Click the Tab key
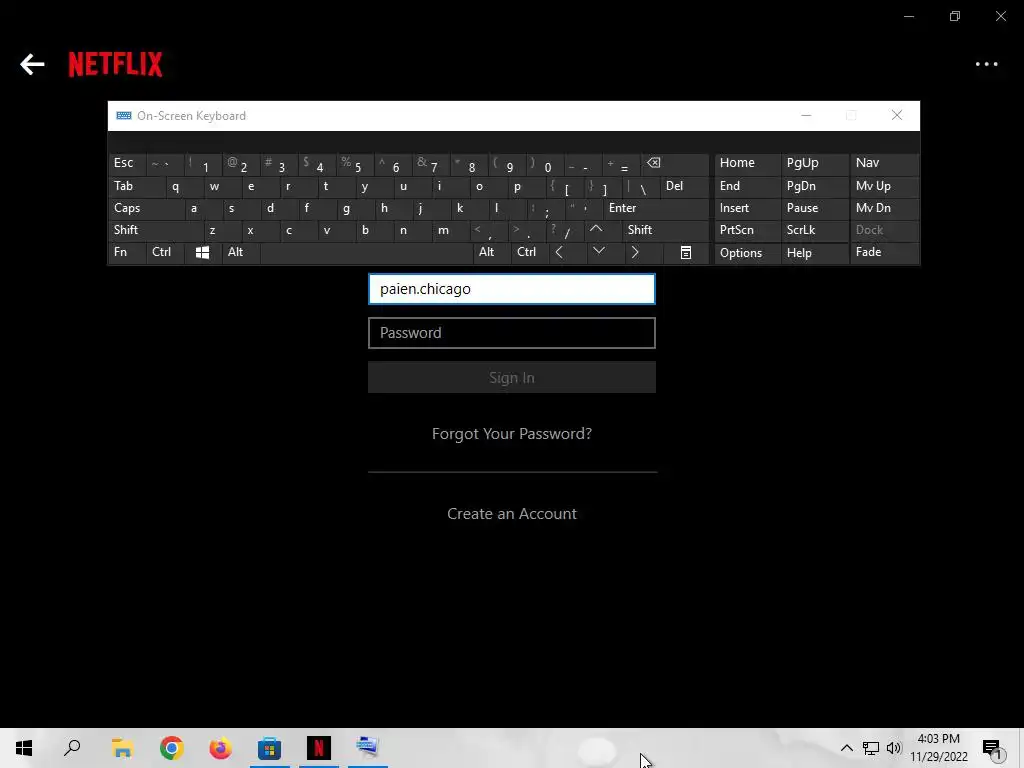The height and width of the screenshot is (768, 1024). (x=136, y=185)
